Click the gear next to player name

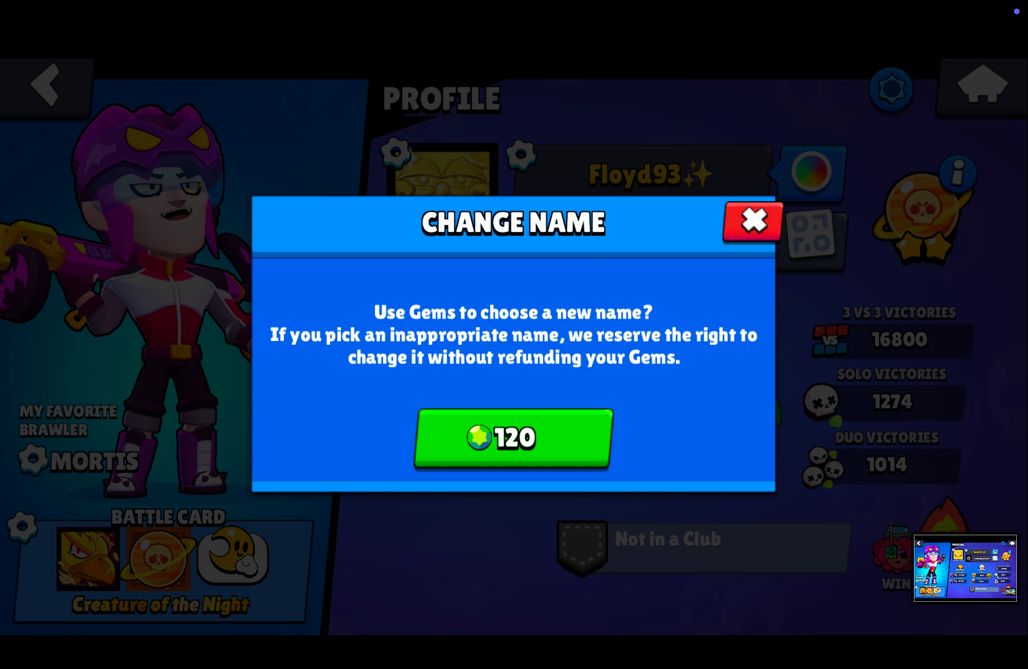click(x=521, y=155)
